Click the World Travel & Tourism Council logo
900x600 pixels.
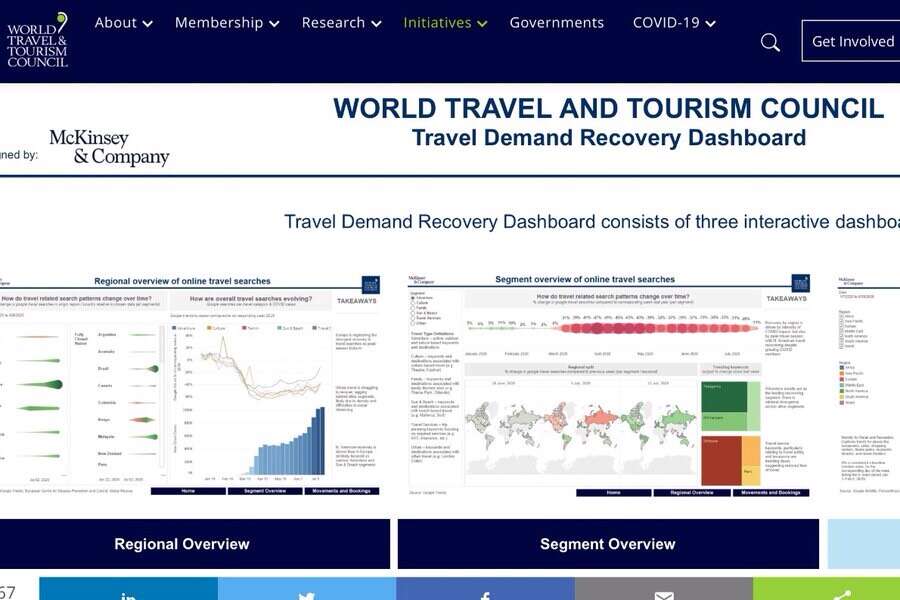coord(37,41)
